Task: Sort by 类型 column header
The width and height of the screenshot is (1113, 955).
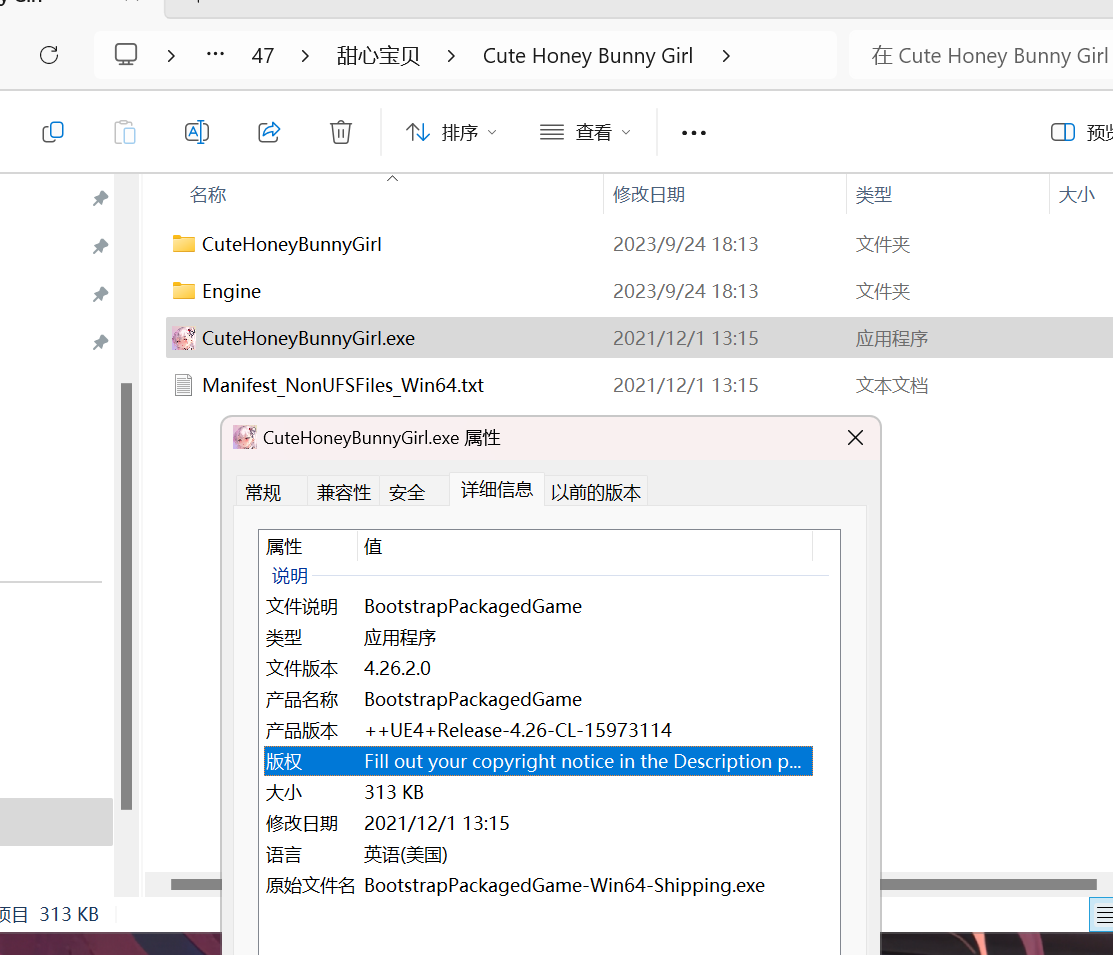Action: [x=874, y=195]
